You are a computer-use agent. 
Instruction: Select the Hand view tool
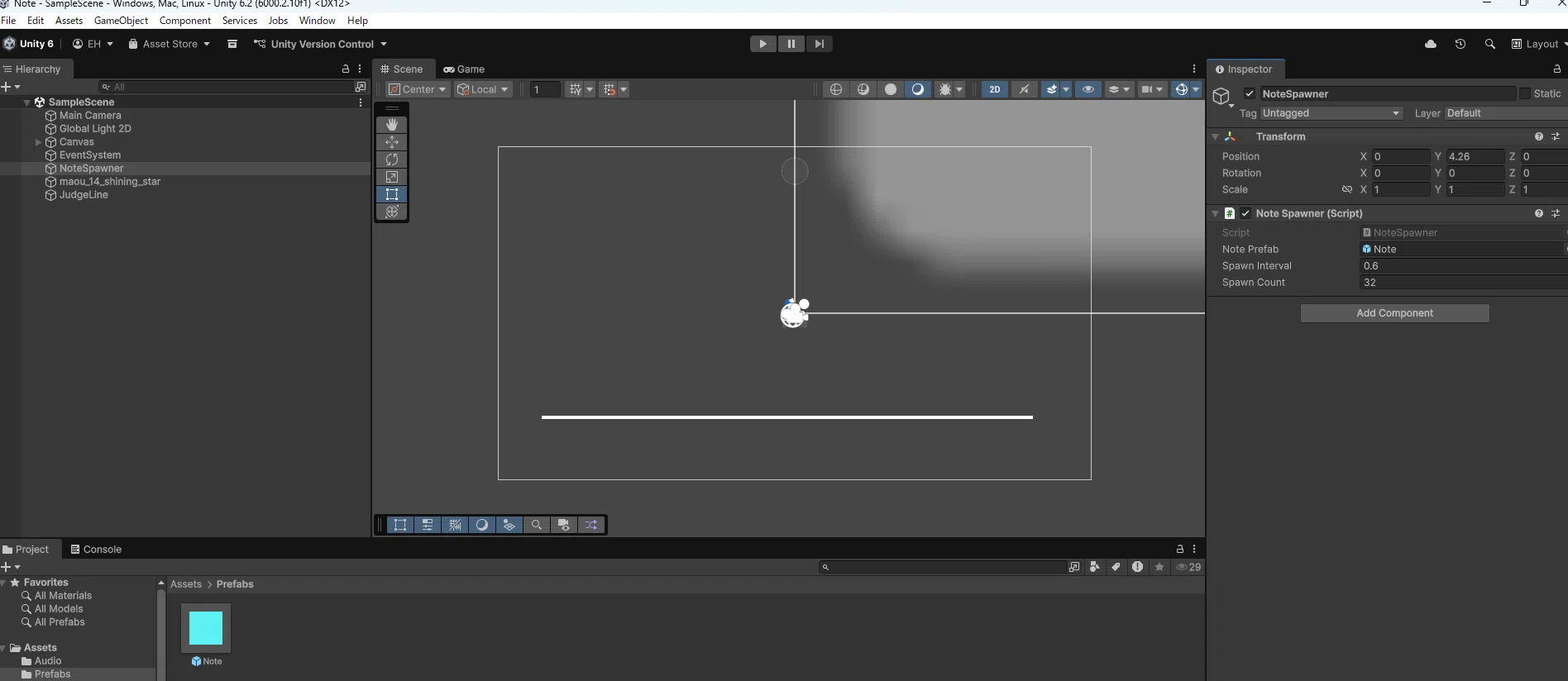point(392,124)
